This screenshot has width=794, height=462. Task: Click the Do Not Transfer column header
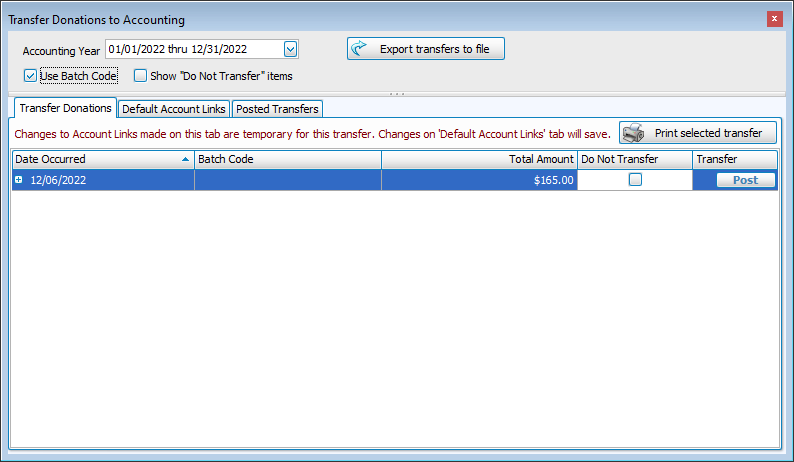[634, 159]
